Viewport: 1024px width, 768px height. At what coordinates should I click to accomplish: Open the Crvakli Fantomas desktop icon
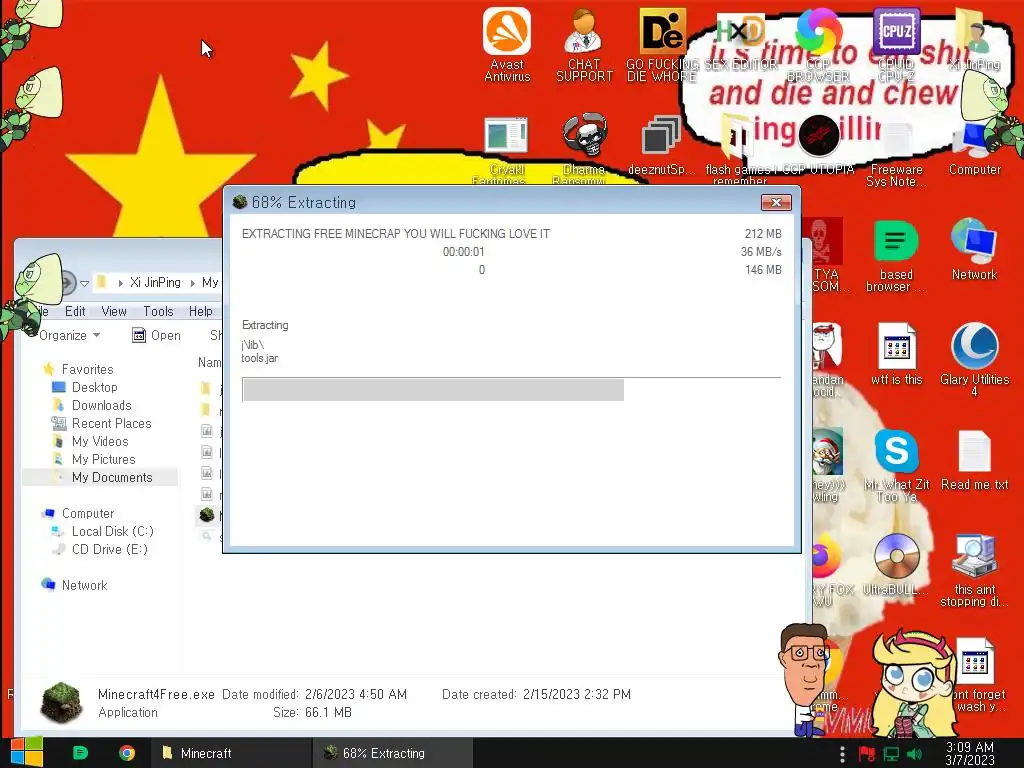click(505, 149)
